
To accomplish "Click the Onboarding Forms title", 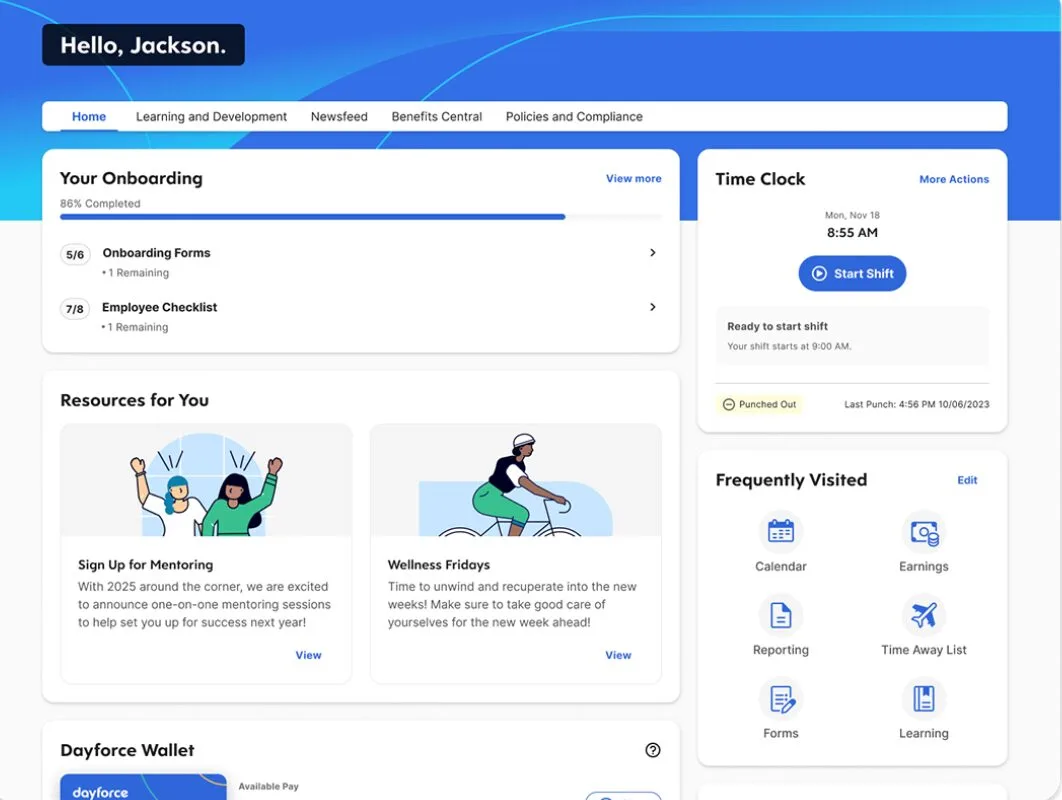I will [156, 253].
